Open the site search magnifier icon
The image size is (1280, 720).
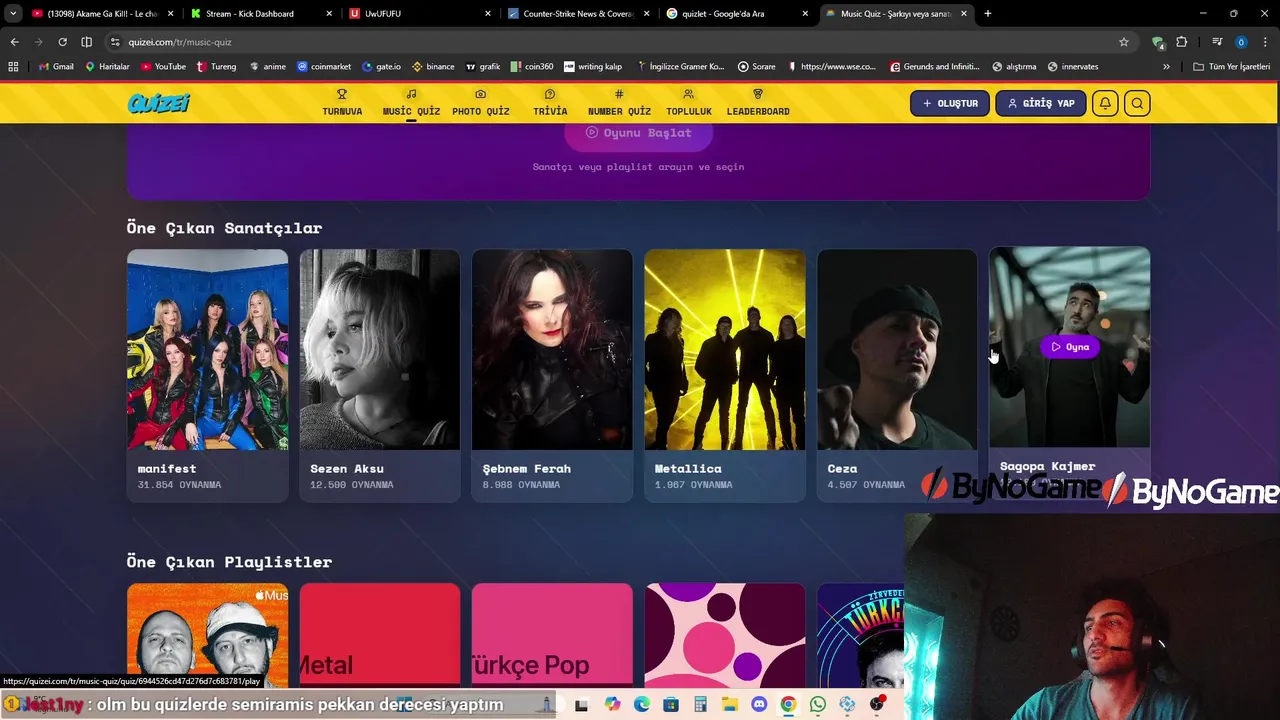click(1137, 103)
